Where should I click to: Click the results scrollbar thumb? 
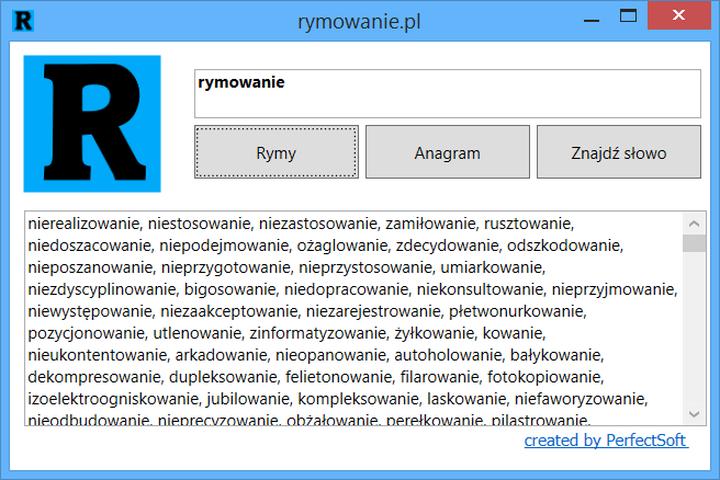tap(694, 243)
